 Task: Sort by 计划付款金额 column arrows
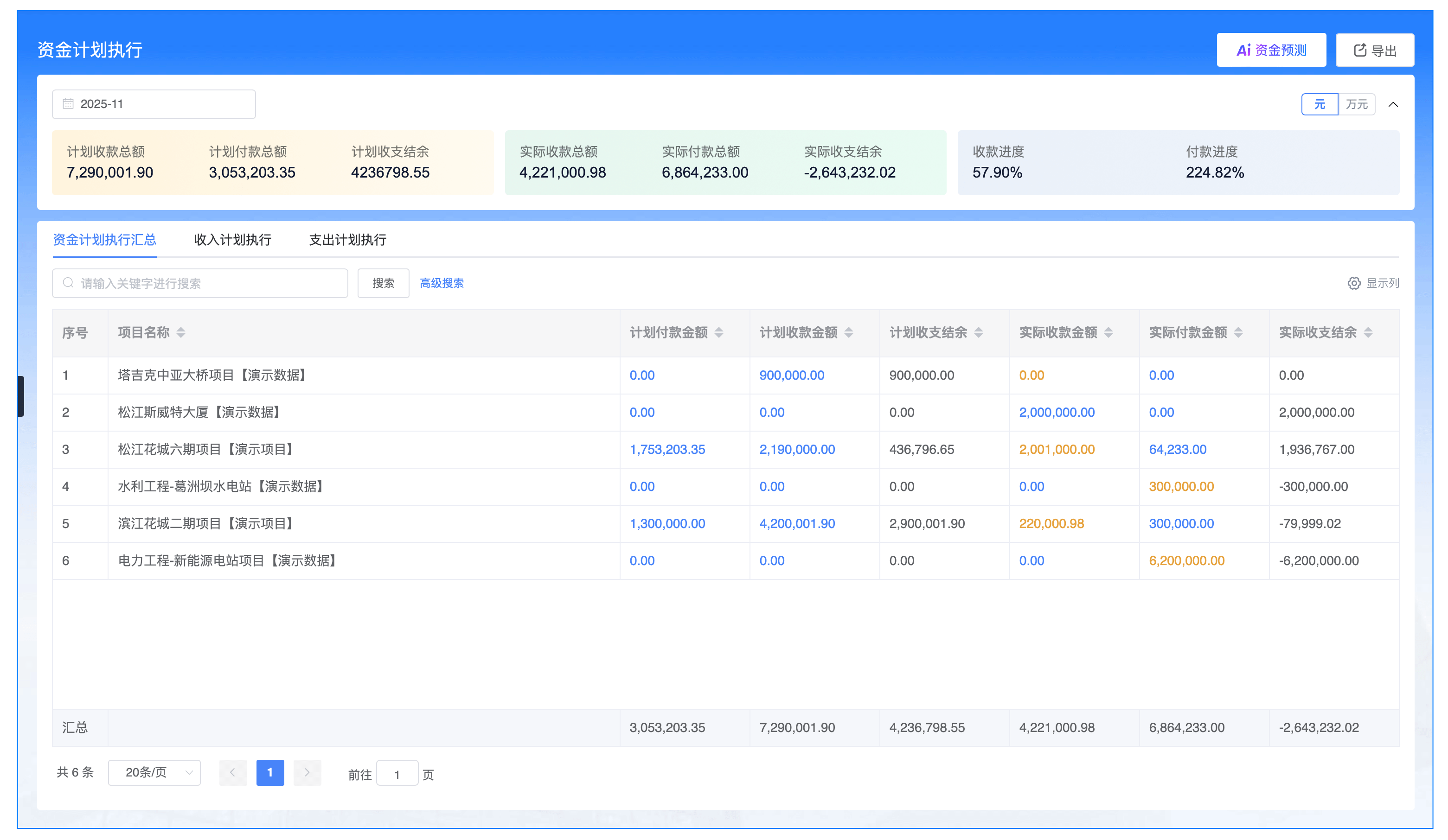pos(718,332)
